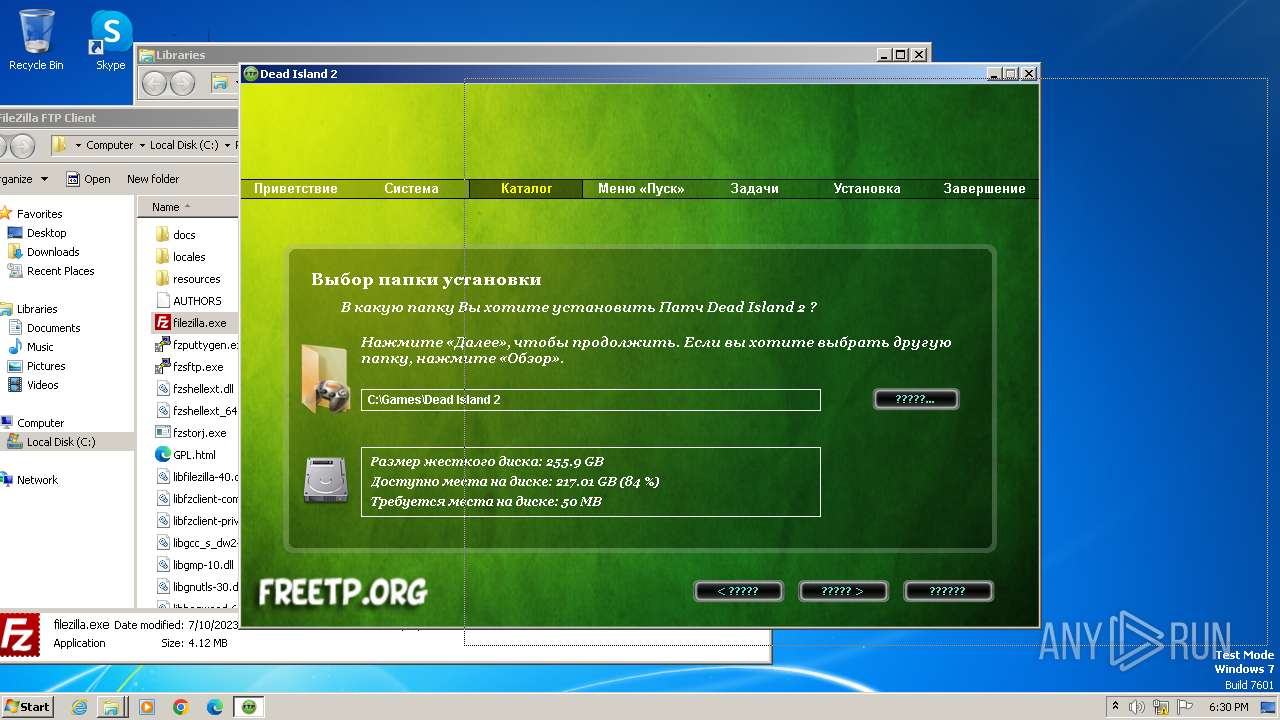Click the Action Center flag icon in the tray

[x=1184, y=707]
